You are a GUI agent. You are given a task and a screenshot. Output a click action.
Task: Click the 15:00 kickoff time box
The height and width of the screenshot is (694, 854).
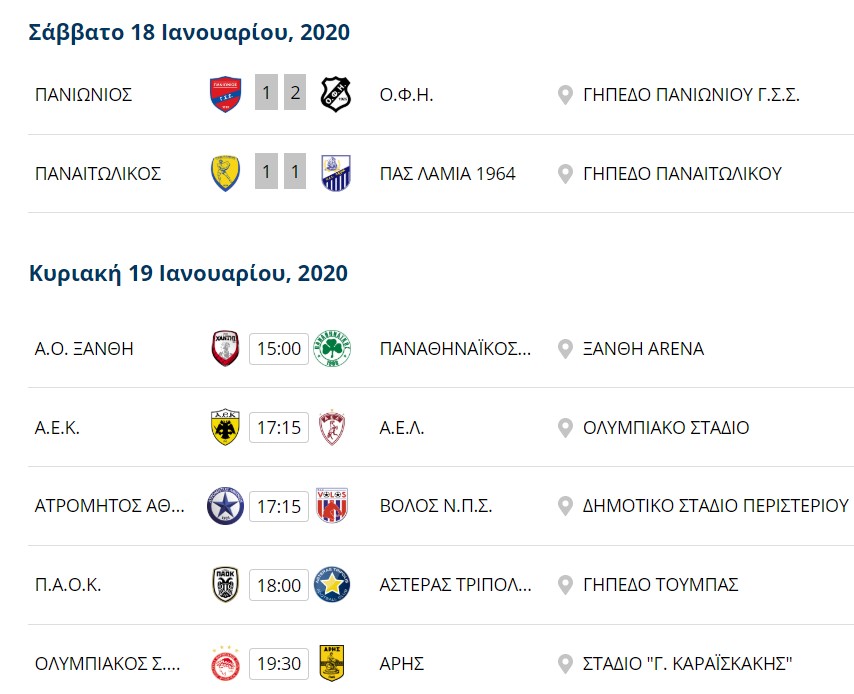tap(279, 349)
